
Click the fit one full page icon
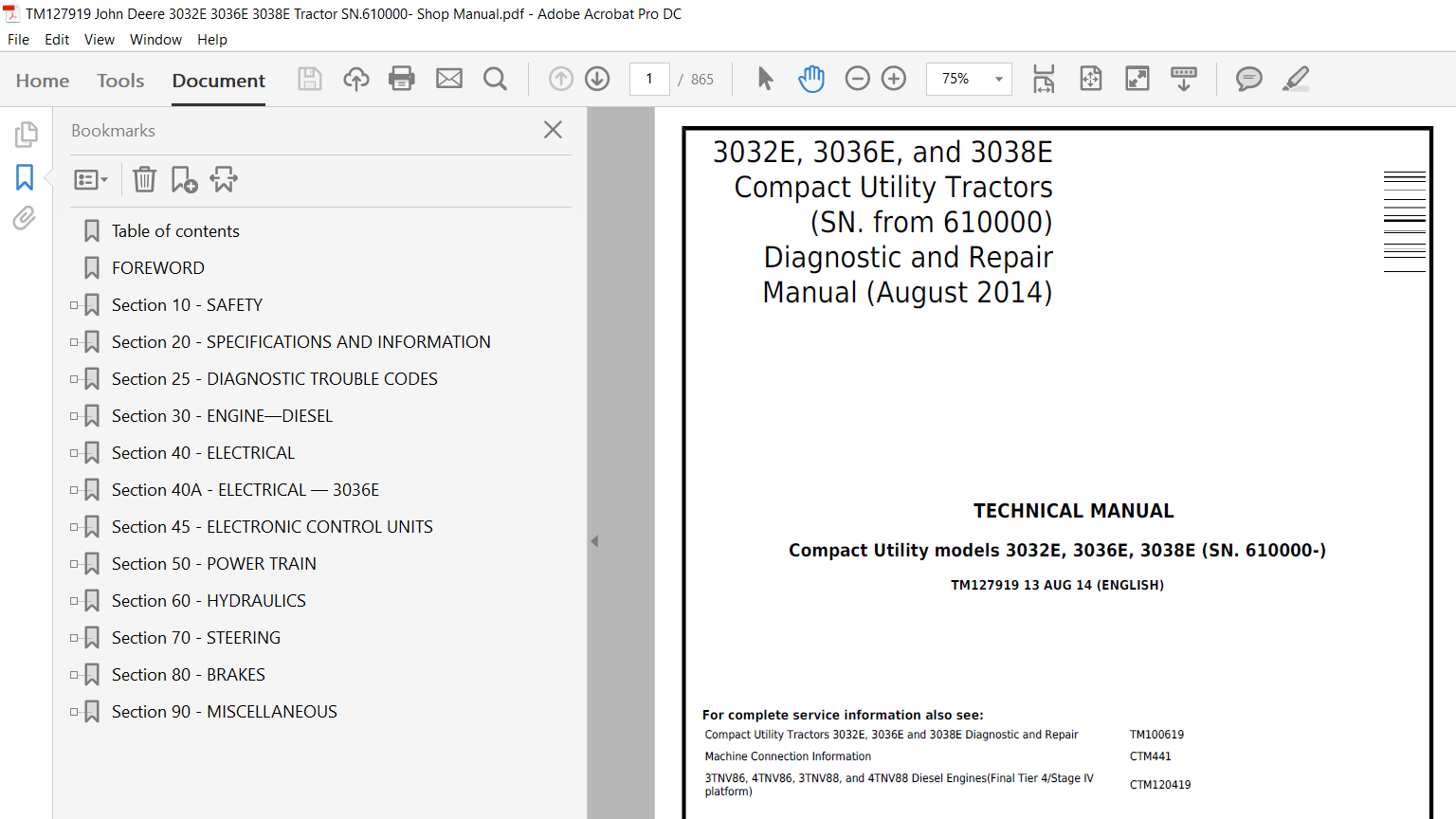1091,79
